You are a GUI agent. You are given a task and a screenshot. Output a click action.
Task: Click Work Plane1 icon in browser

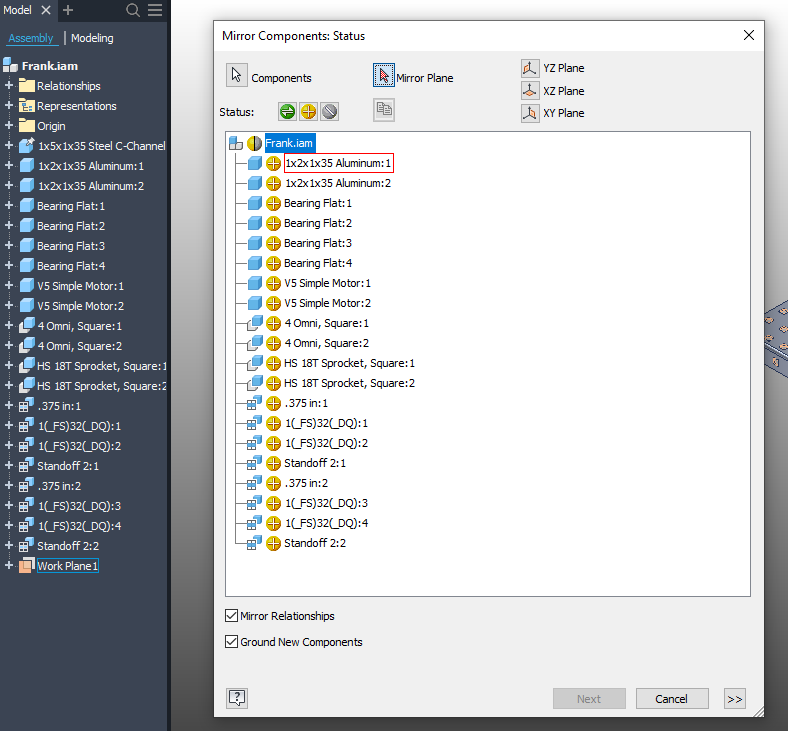(x=27, y=565)
